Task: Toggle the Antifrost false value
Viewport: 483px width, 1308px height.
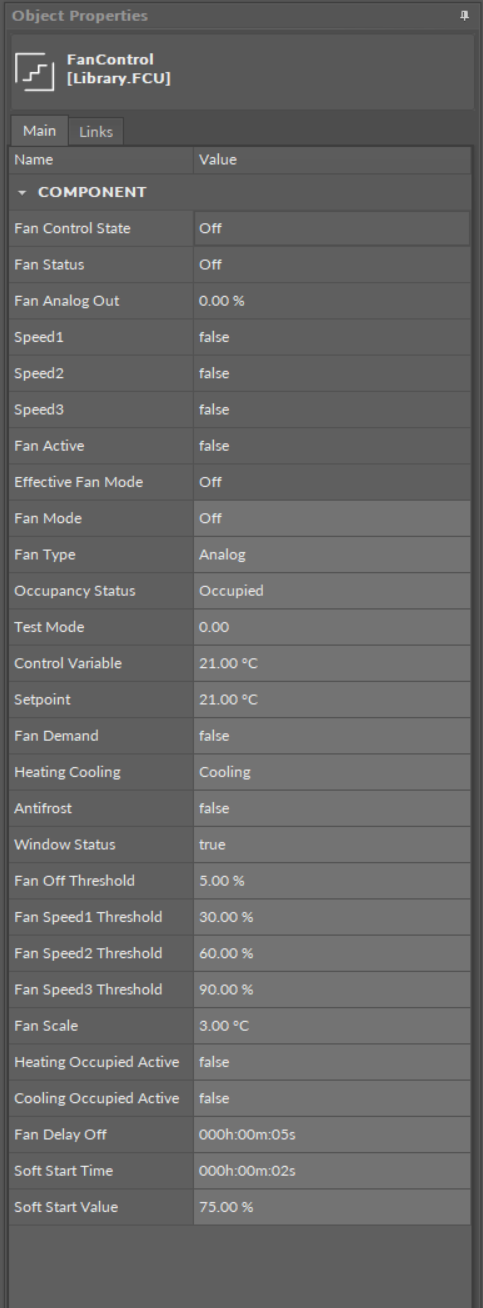Action: (332, 808)
